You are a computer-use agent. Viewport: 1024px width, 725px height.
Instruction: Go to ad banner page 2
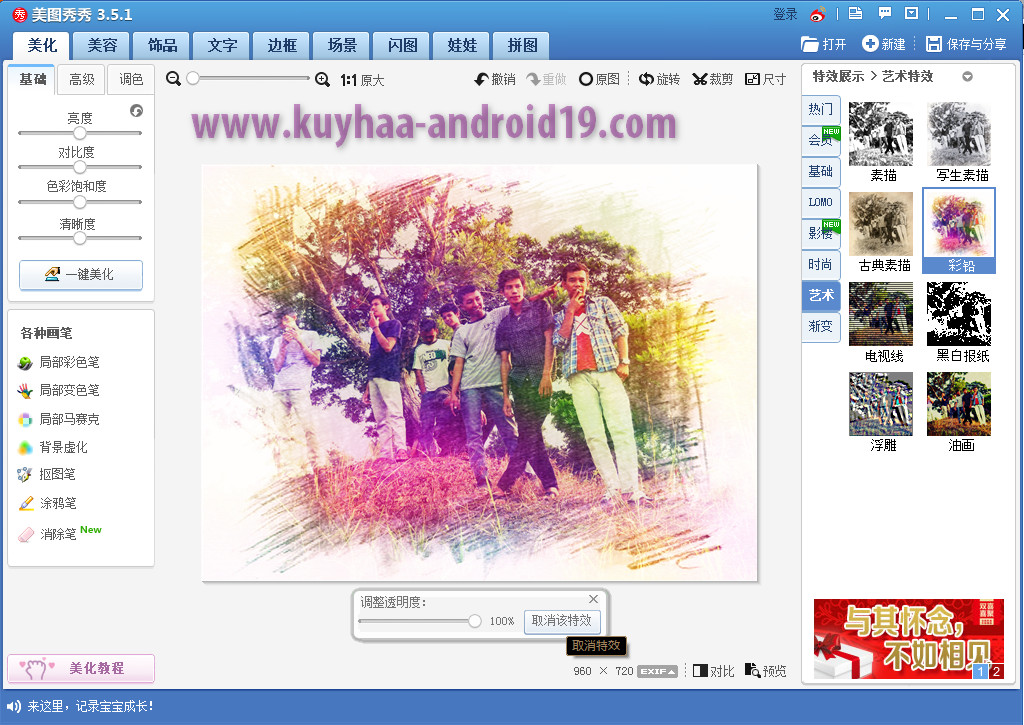tap(996, 671)
